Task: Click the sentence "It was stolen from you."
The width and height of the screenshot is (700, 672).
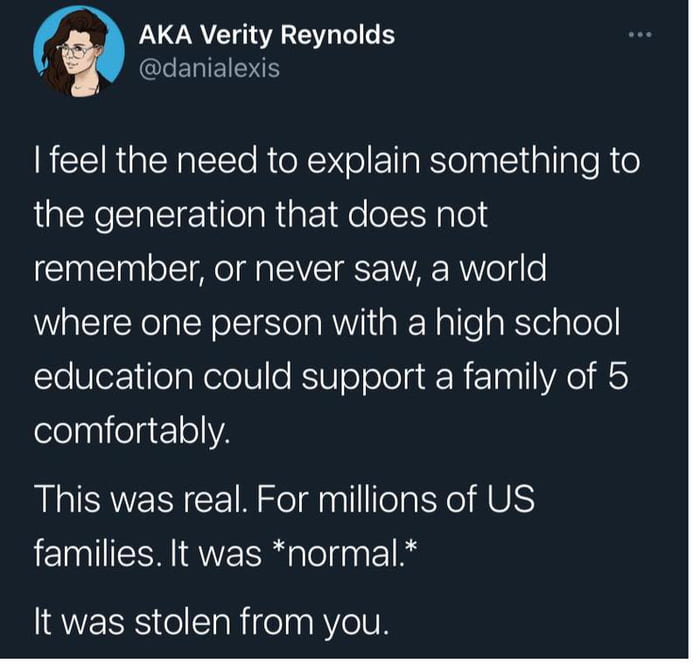Action: (211, 622)
